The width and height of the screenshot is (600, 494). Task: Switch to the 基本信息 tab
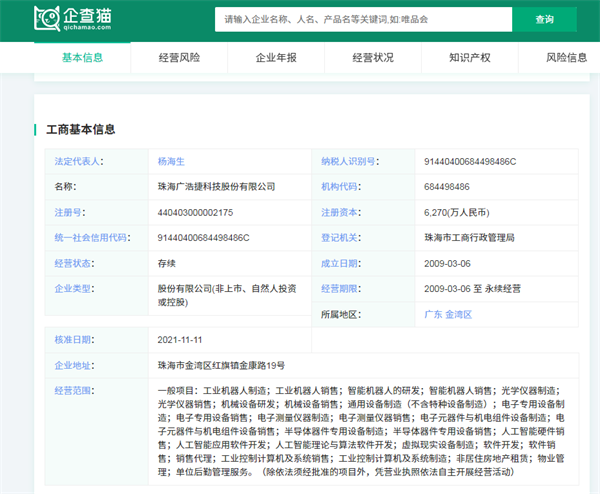(x=82, y=58)
